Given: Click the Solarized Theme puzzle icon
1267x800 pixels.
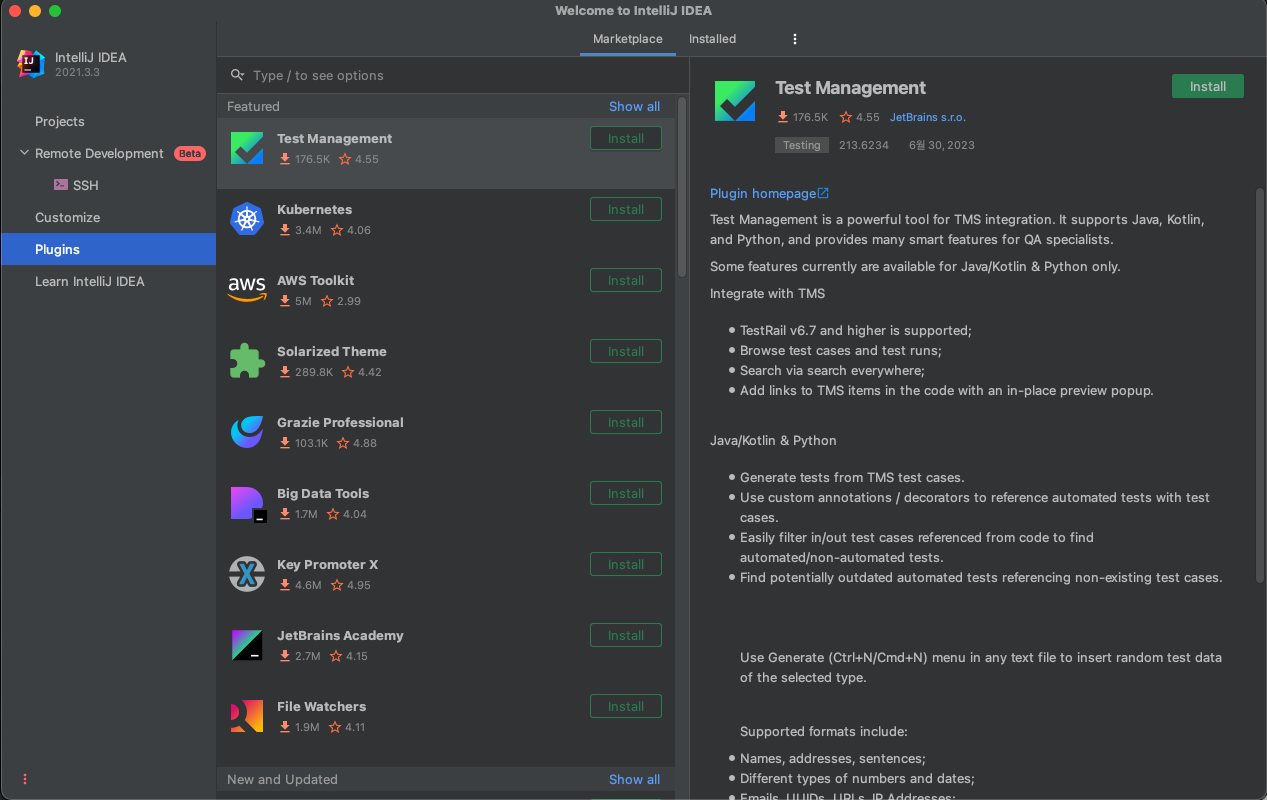Looking at the screenshot, I should click(247, 361).
